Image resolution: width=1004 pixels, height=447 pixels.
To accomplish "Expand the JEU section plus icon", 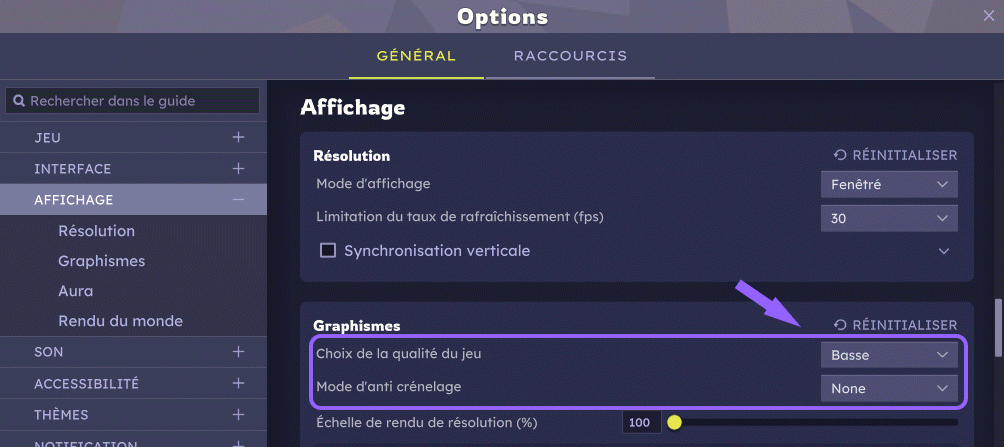I will (x=238, y=137).
